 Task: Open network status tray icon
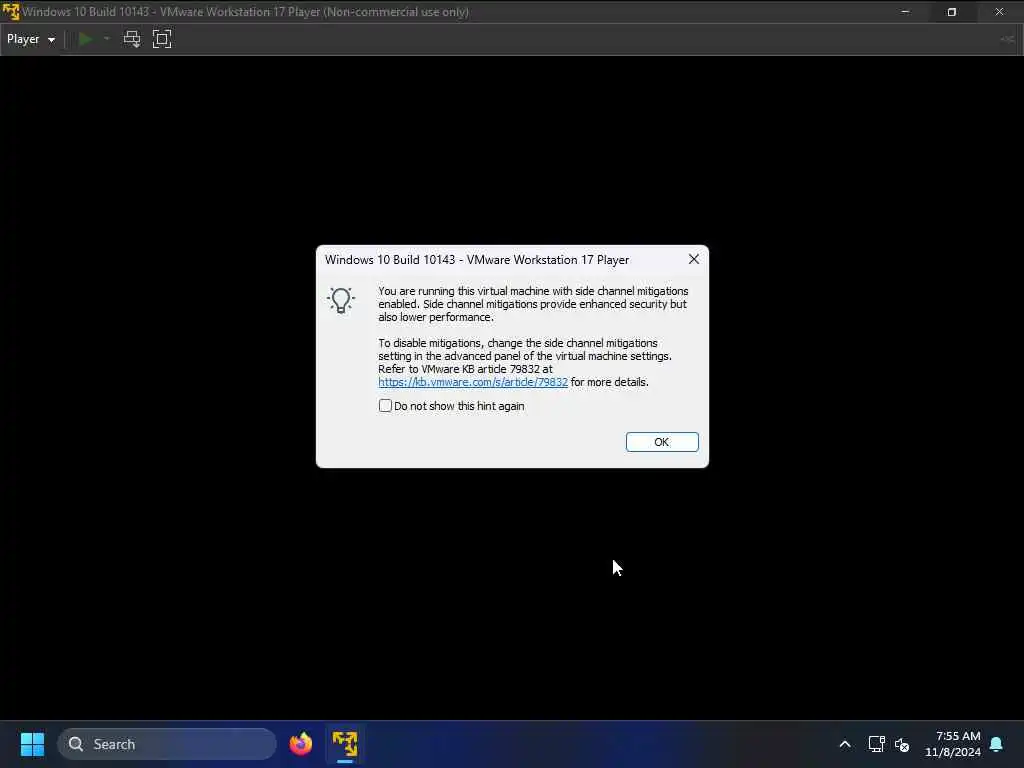click(876, 744)
